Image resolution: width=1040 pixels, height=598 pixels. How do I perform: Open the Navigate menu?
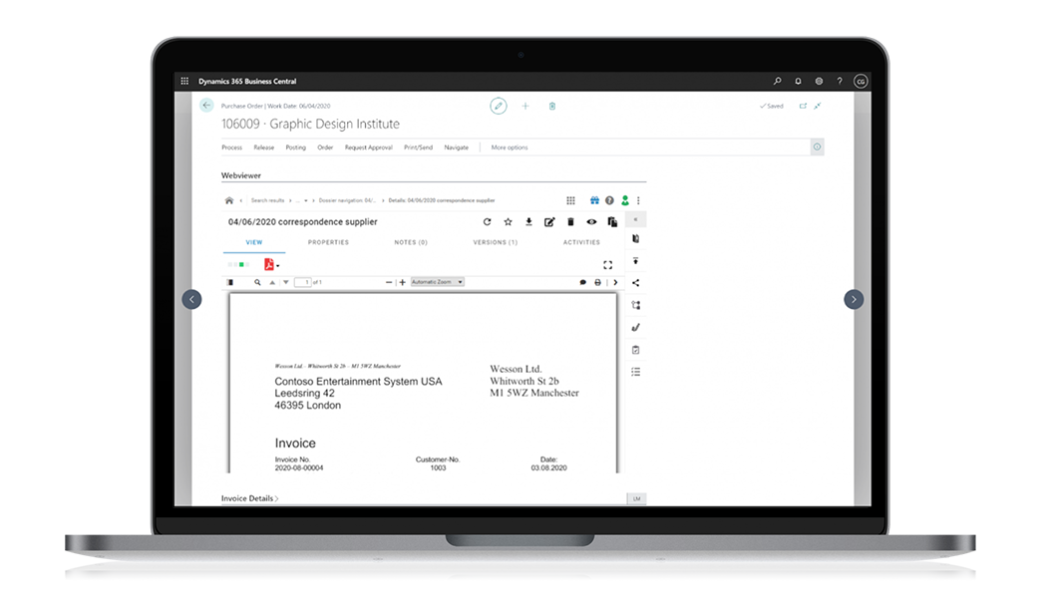(456, 148)
